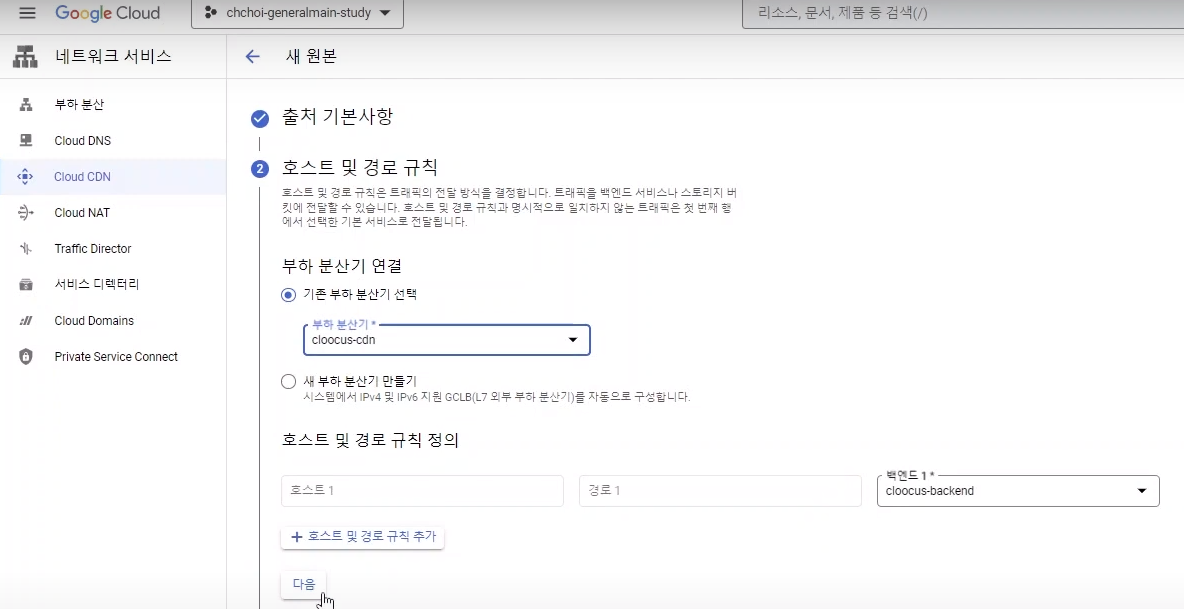Click the 네트워크 서비스 network icon
Viewport: 1184px width, 609px height.
[x=26, y=56]
